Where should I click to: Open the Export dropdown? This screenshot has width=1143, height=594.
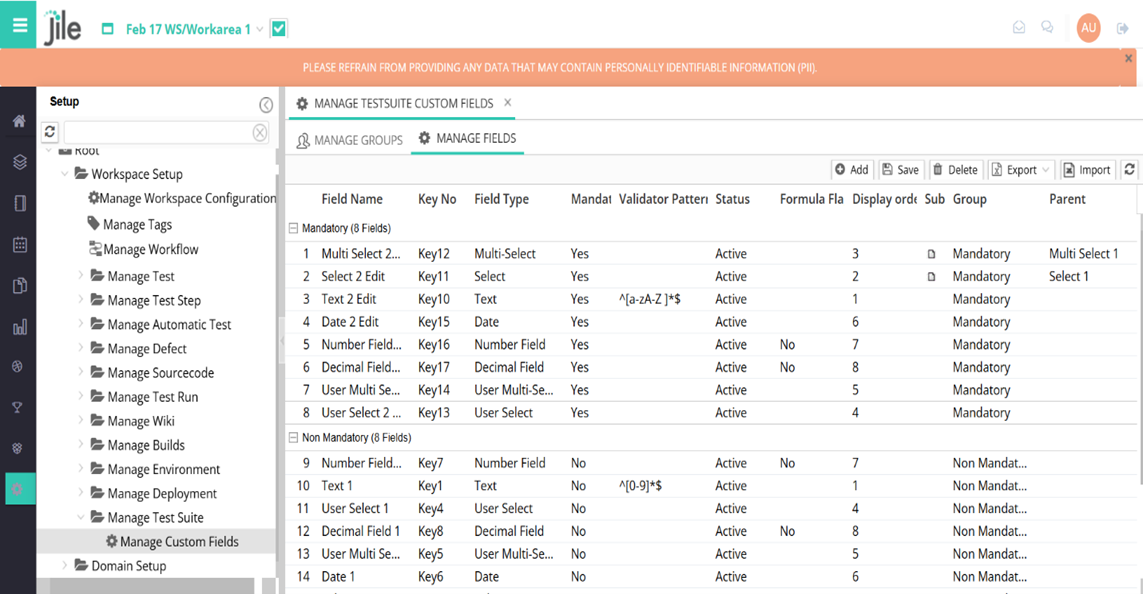[1021, 170]
